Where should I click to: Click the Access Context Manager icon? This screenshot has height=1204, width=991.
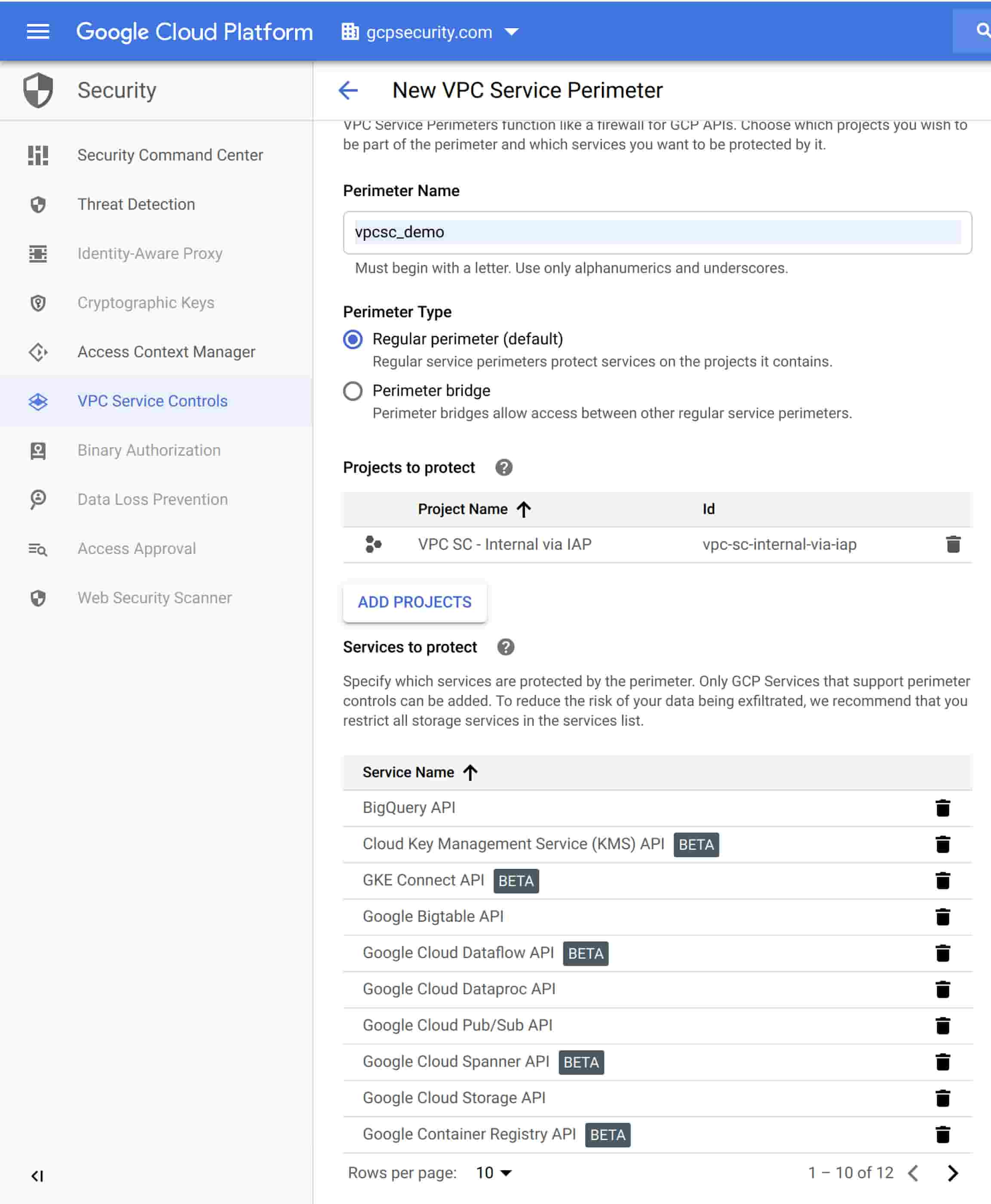[38, 352]
